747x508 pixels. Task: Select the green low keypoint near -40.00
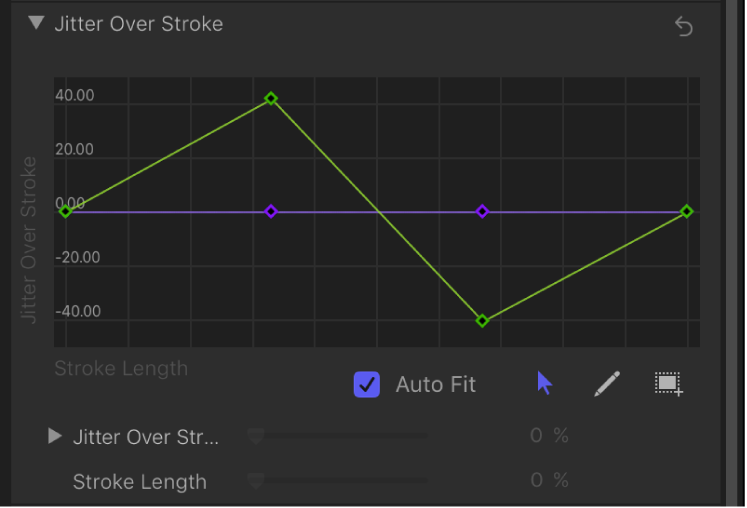[482, 321]
